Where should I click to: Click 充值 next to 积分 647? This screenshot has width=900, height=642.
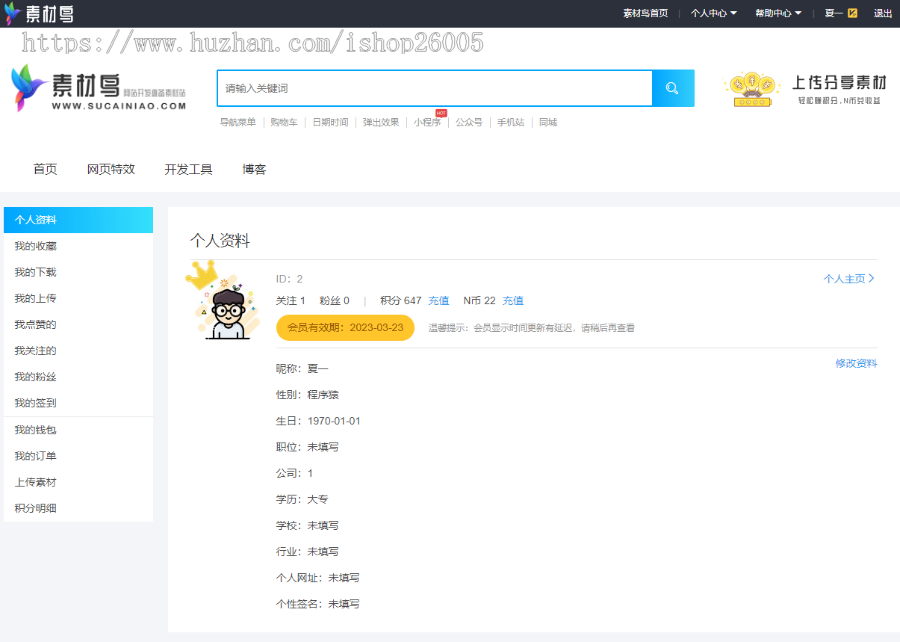[439, 301]
